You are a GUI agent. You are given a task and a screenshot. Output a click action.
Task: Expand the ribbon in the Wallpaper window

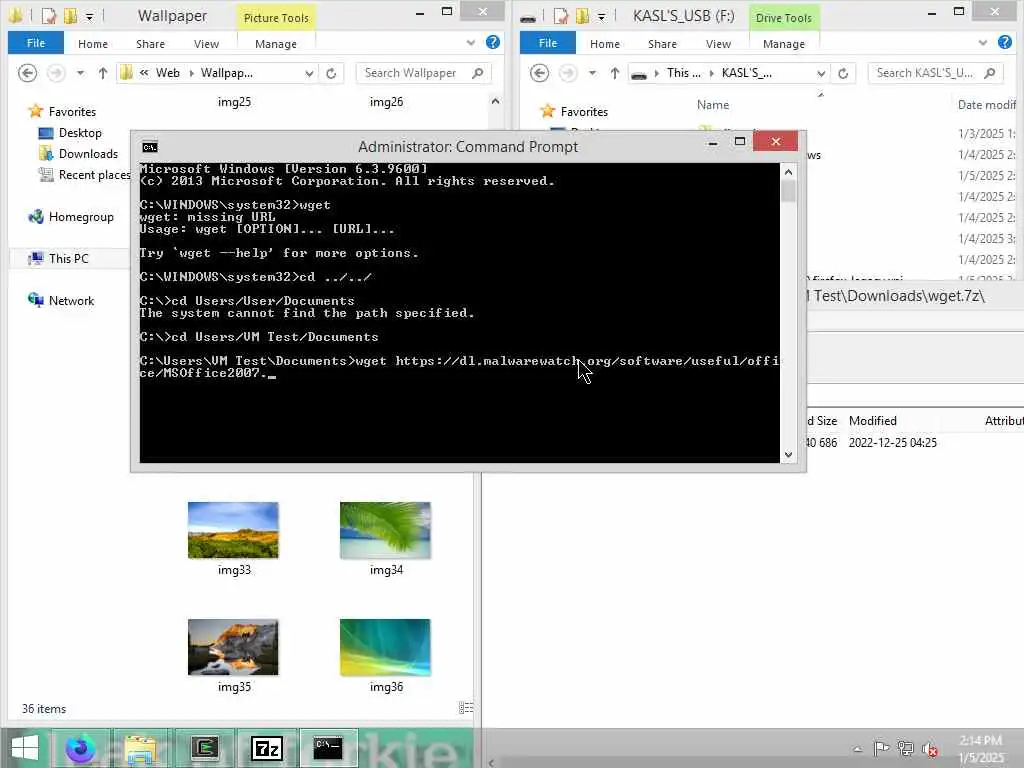(x=471, y=43)
